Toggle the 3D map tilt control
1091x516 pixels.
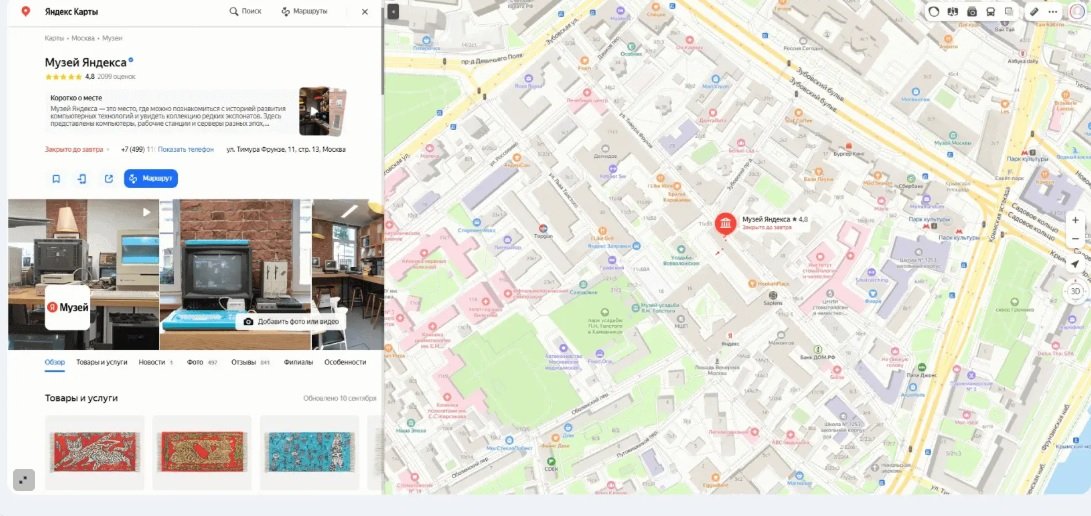point(1075,291)
